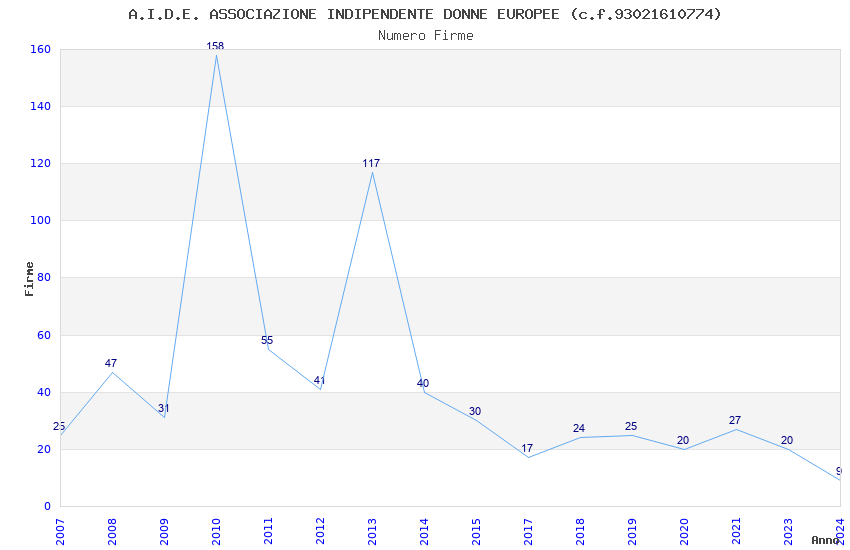The width and height of the screenshot is (850, 550).
Task: Click the data label 31 for 2009
Action: coord(163,409)
